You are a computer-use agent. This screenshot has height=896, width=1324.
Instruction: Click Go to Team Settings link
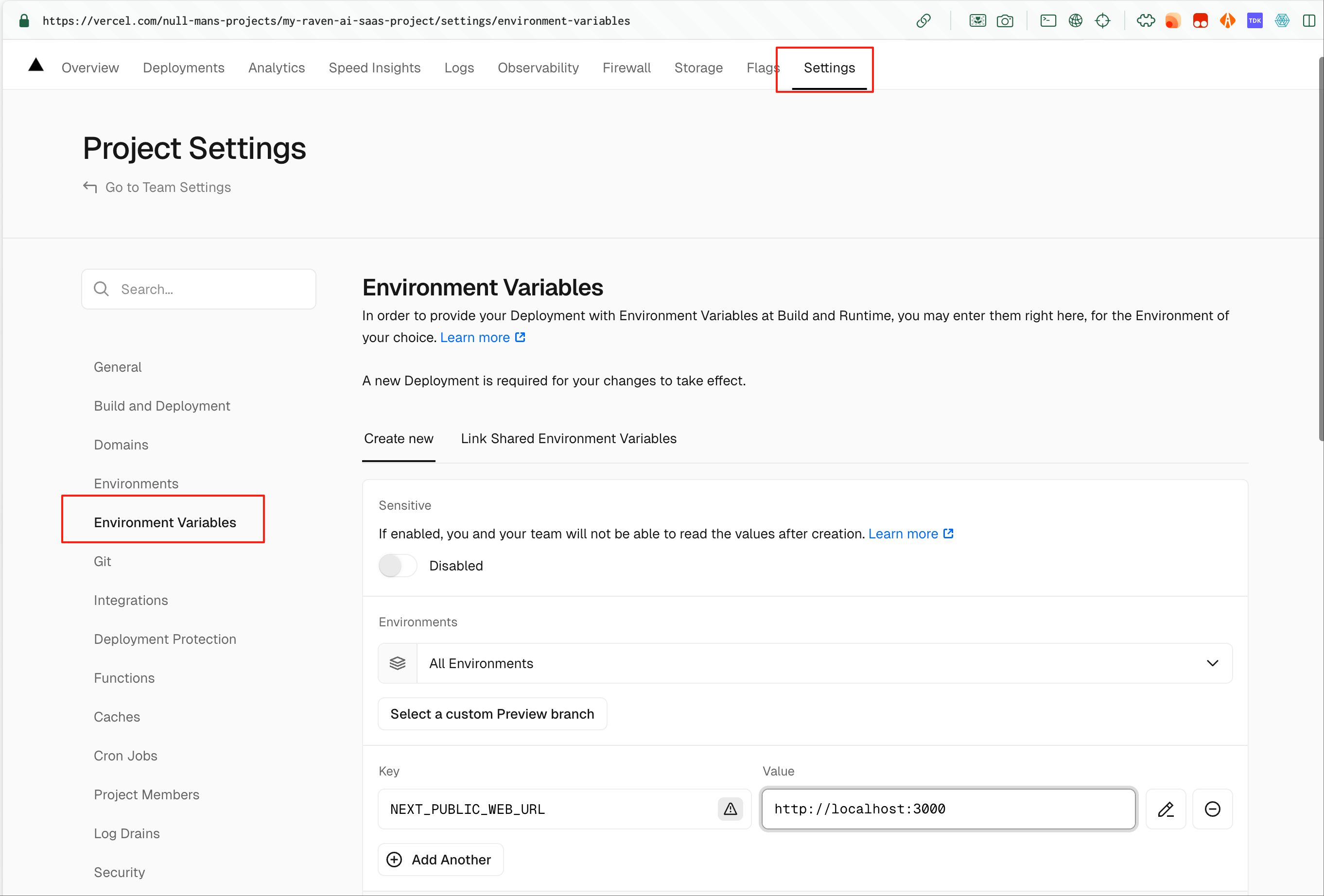tap(168, 188)
